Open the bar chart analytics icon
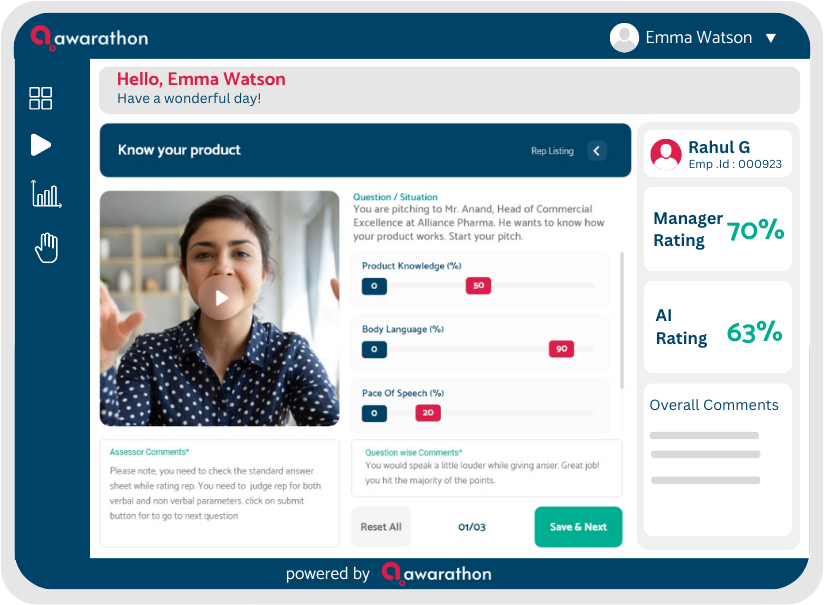This screenshot has height=605, width=824. tap(46, 194)
